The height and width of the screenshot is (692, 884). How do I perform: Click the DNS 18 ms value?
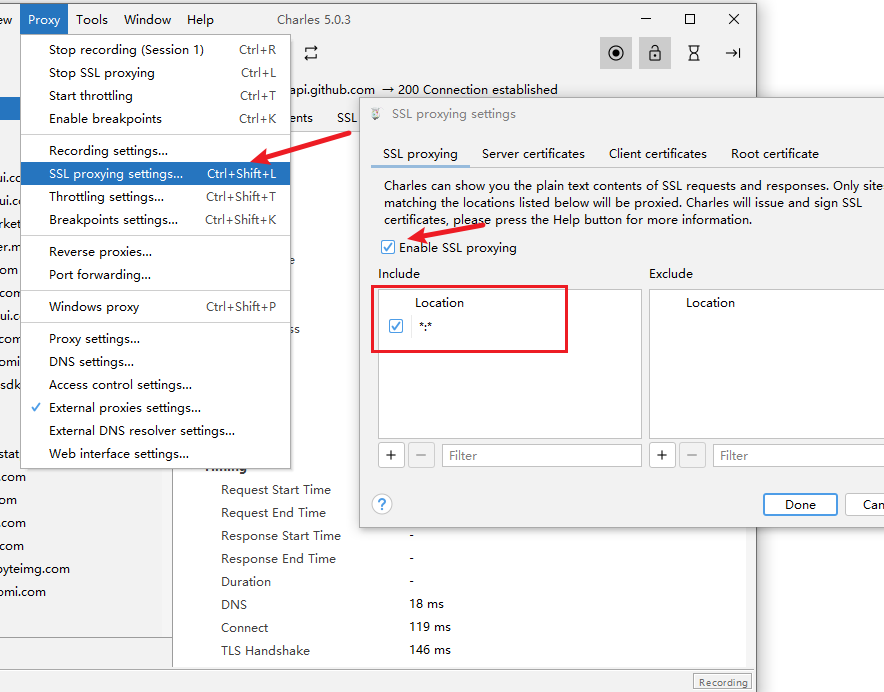[426, 604]
